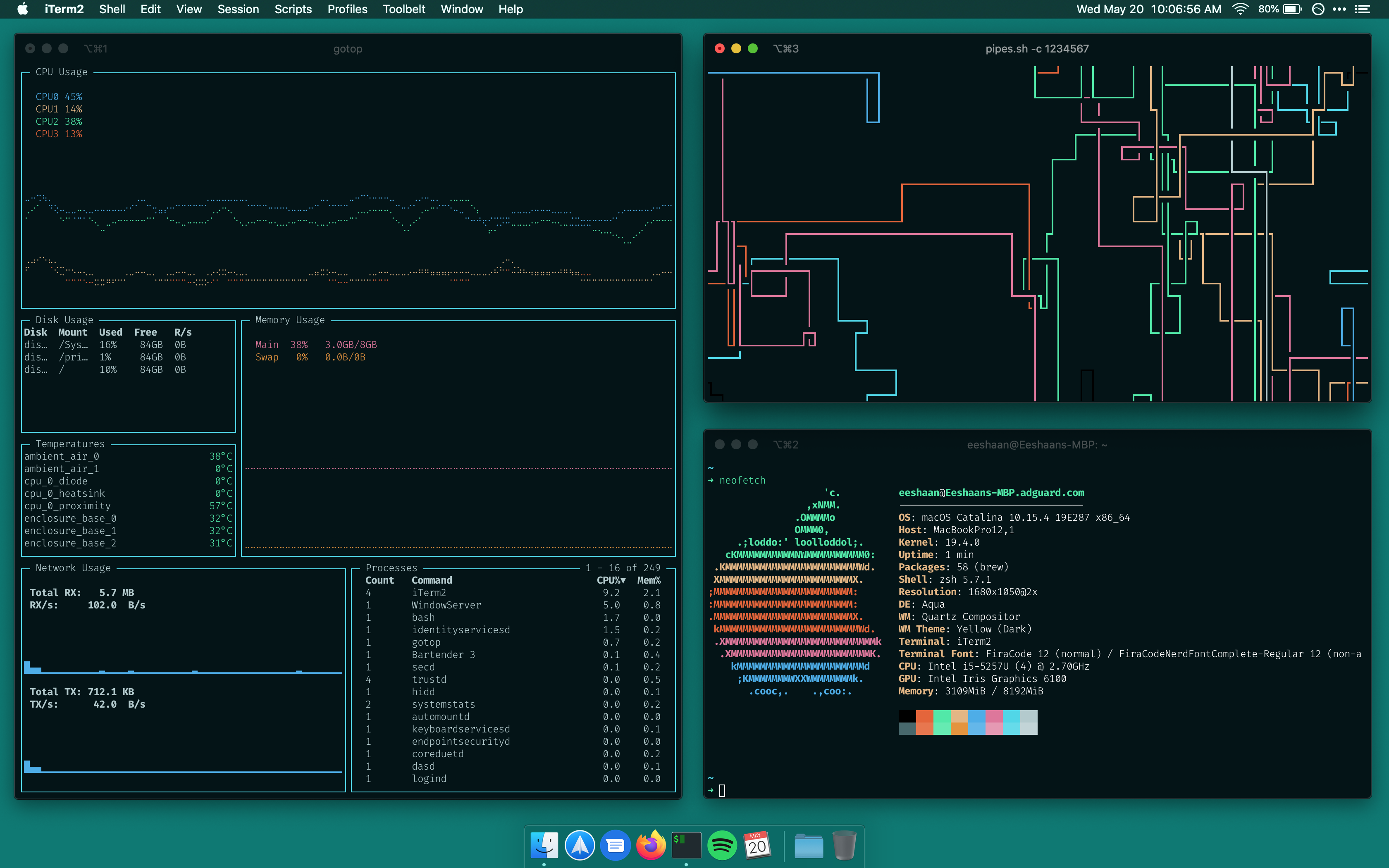Select the WindowServer process row
1389x868 pixels.
tap(513, 605)
